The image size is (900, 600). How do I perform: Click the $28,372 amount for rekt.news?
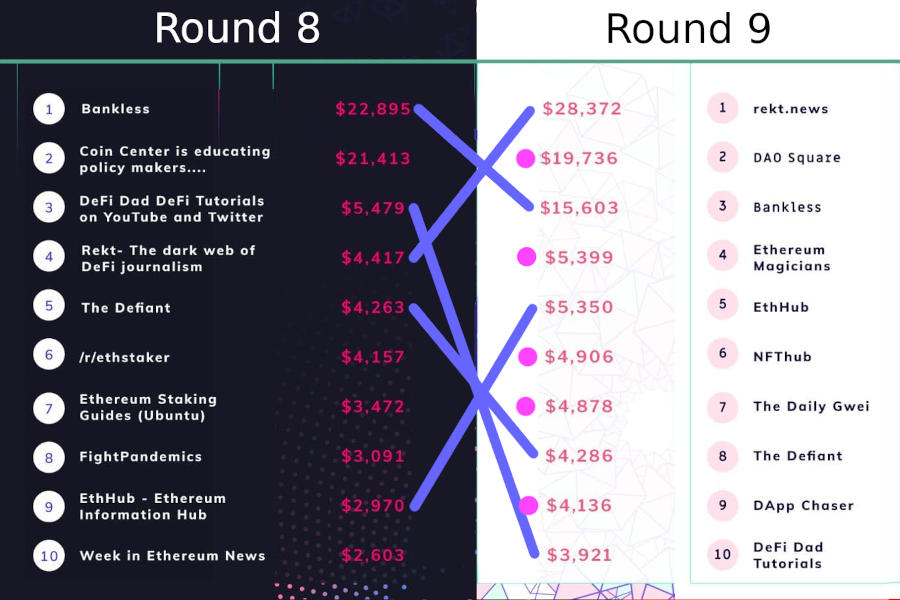click(582, 109)
